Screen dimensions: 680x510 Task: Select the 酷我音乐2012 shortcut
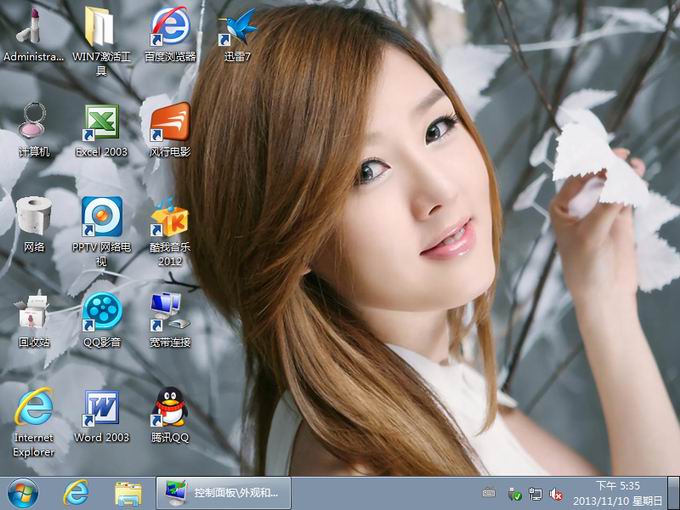pos(169,217)
